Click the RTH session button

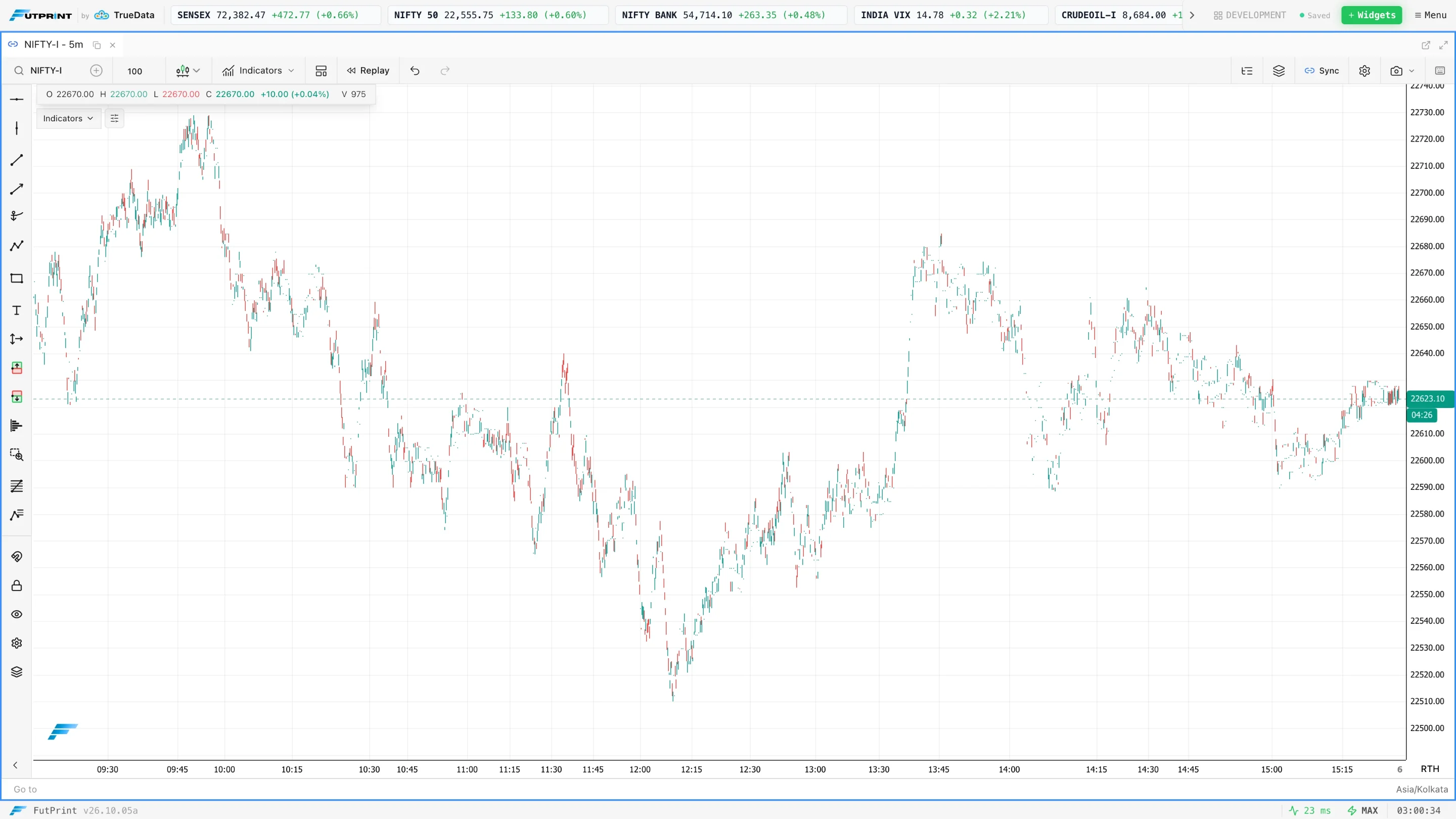click(1430, 769)
